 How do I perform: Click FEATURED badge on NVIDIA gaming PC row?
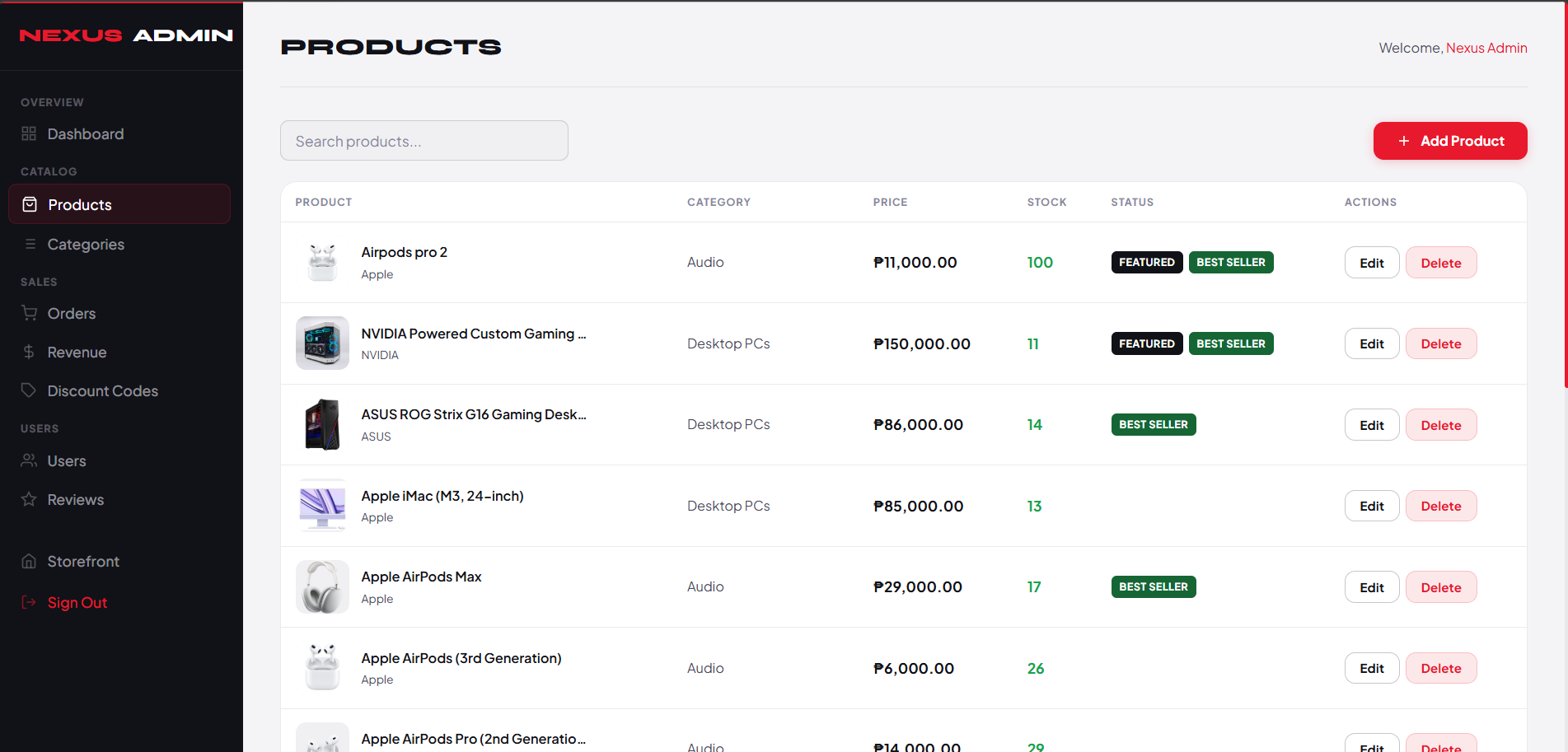click(1147, 343)
